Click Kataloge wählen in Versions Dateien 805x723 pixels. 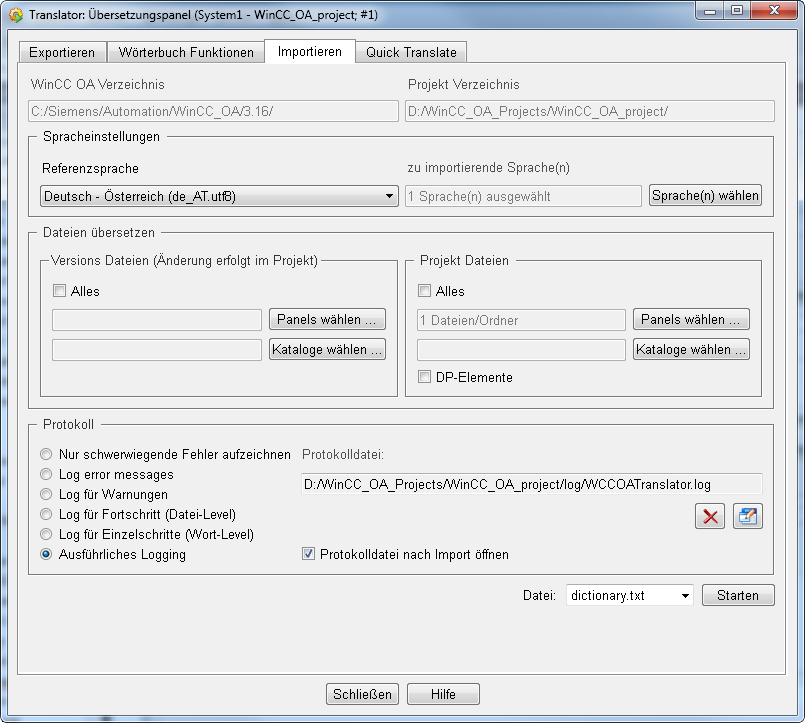point(328,350)
